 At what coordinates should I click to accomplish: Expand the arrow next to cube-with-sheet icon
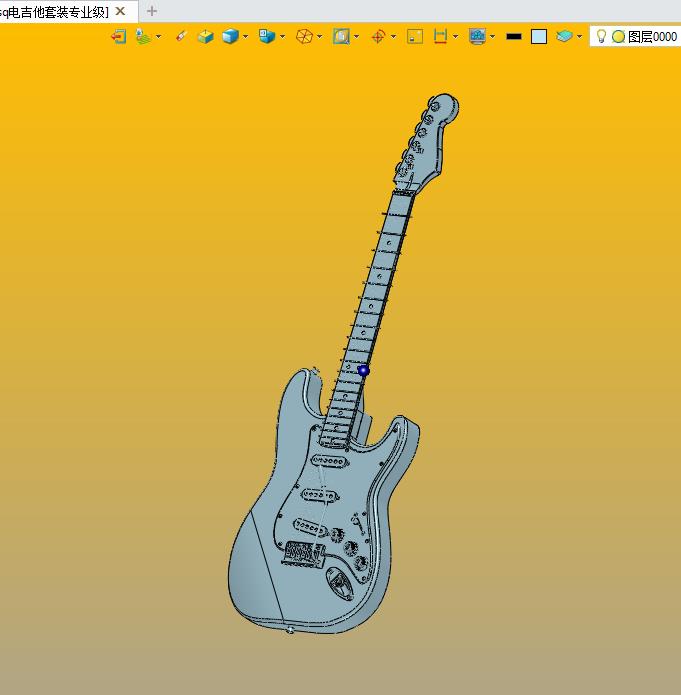coord(282,37)
